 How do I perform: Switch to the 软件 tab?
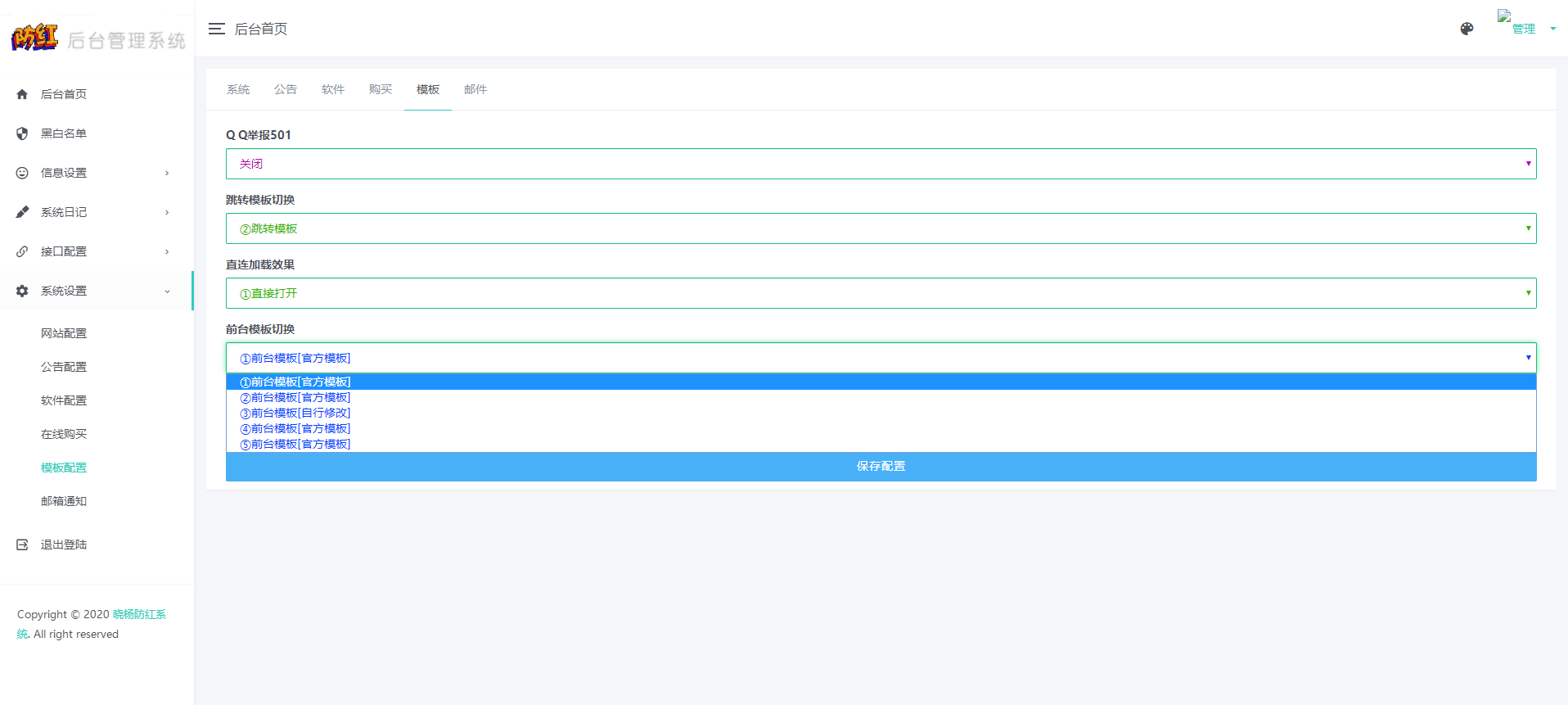click(x=333, y=89)
